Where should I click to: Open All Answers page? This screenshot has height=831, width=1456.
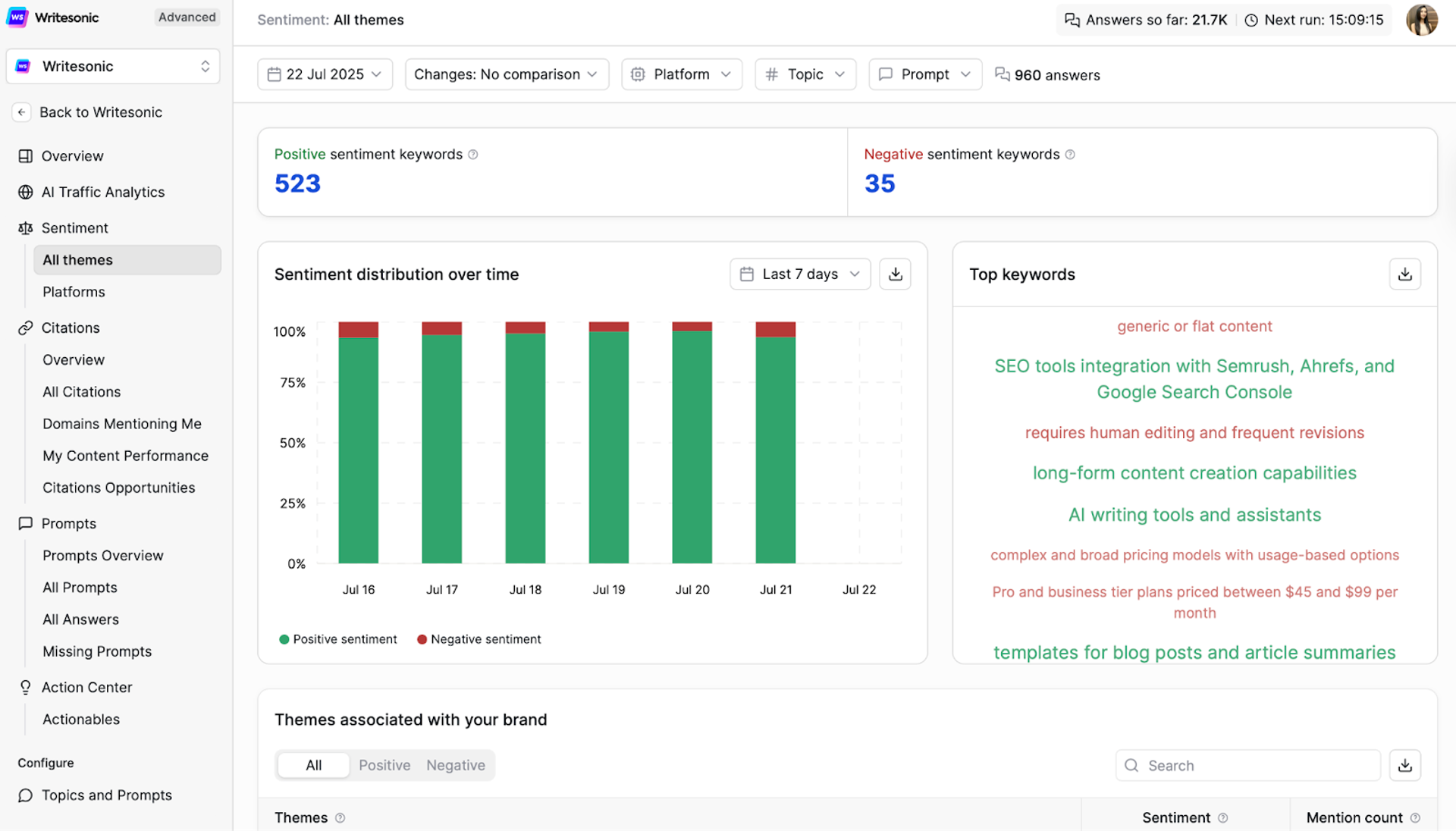tap(81, 619)
